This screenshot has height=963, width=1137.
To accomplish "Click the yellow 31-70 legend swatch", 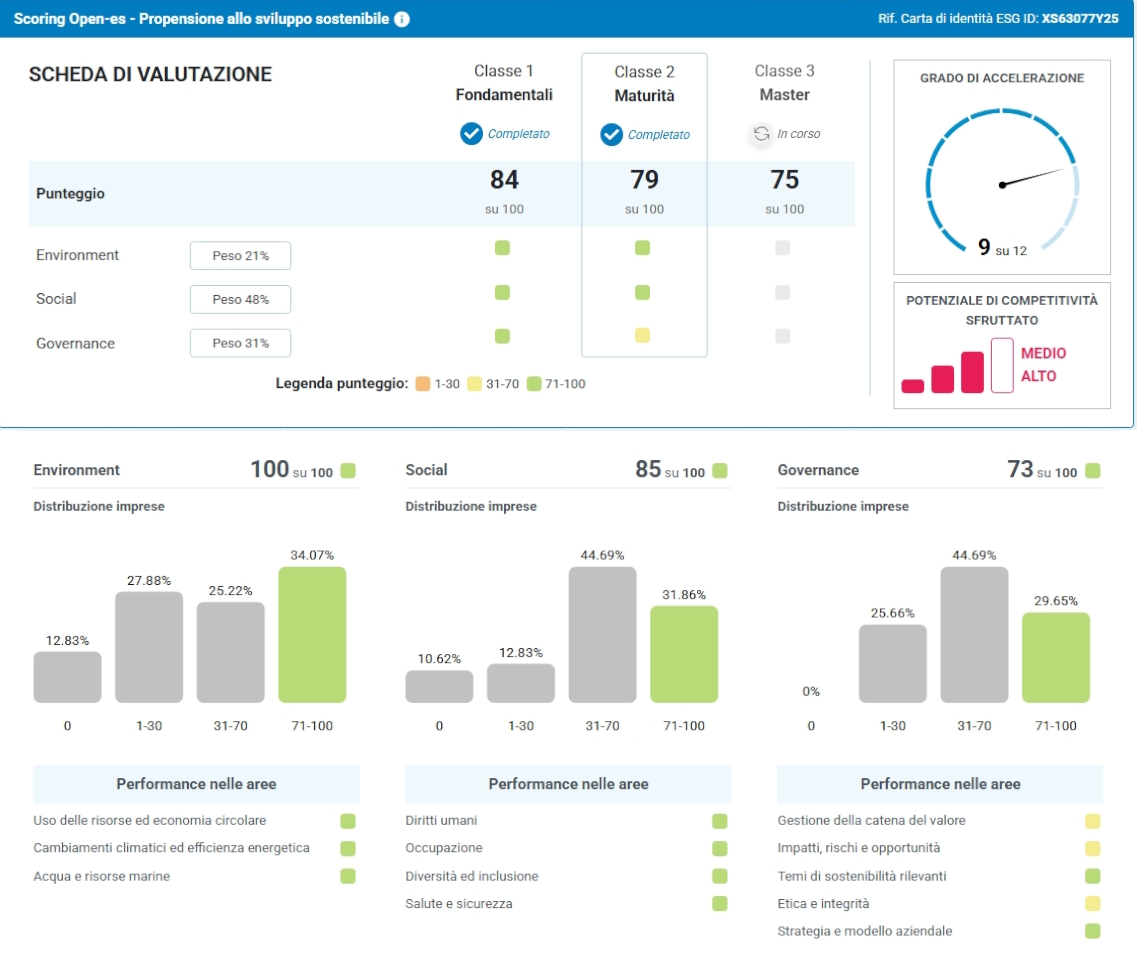I will 474,384.
